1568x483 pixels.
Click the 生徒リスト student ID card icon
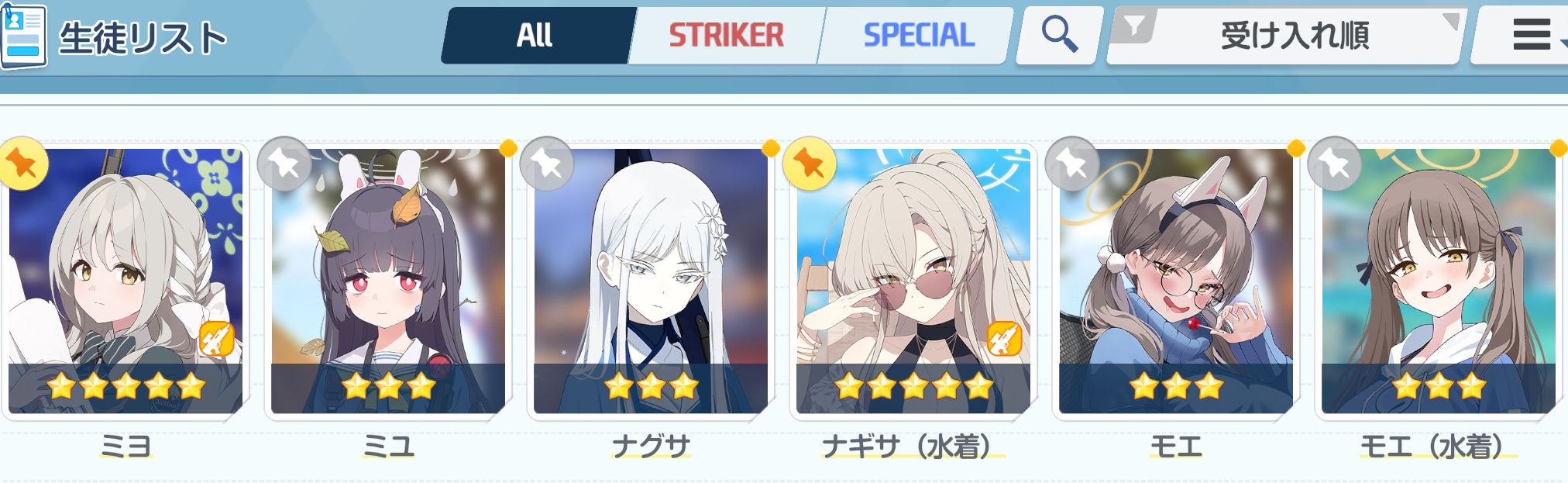coord(23,36)
